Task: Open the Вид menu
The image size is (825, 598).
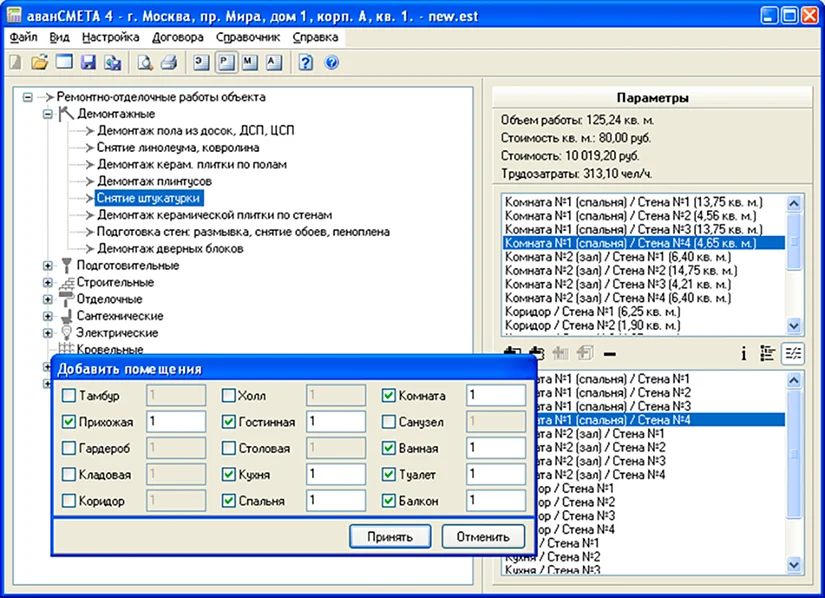Action: (x=59, y=37)
